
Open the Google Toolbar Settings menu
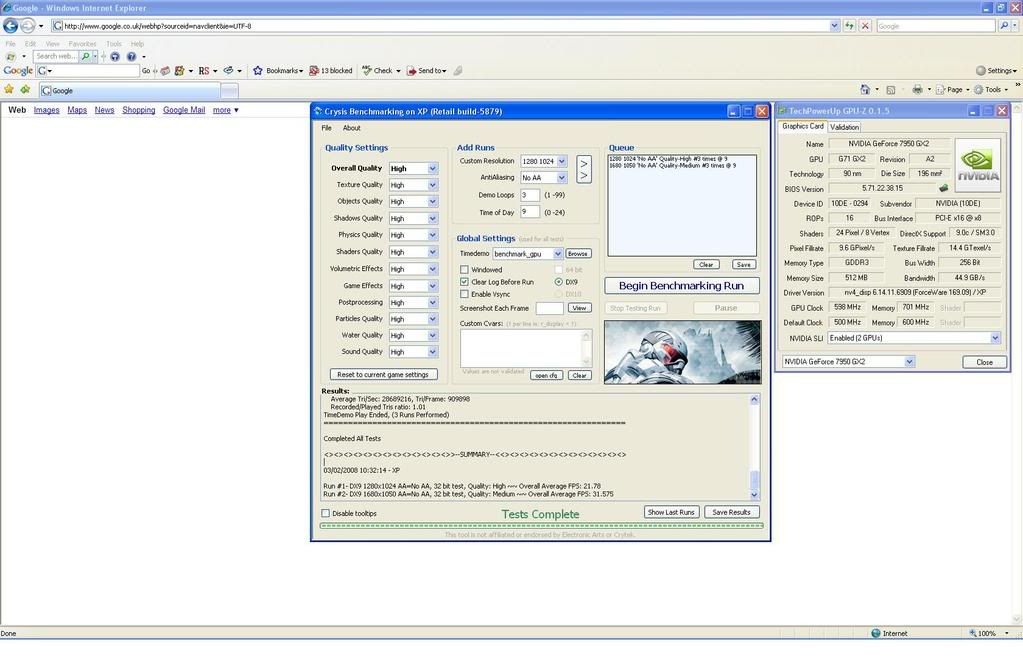tap(996, 70)
